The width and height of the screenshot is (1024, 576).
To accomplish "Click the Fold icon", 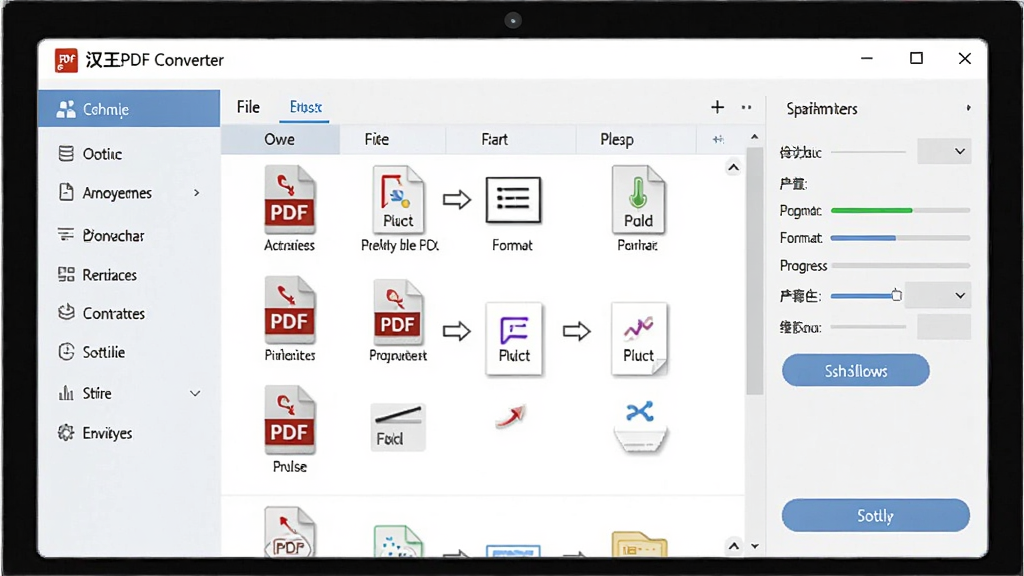I will point(398,427).
